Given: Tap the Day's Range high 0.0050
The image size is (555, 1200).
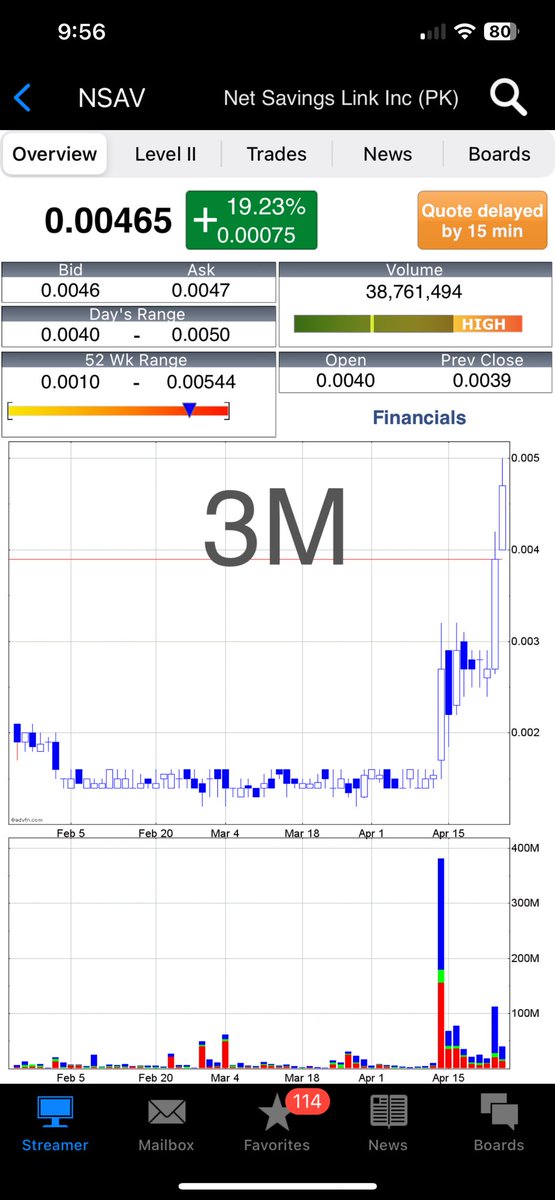Looking at the screenshot, I should tap(200, 335).
